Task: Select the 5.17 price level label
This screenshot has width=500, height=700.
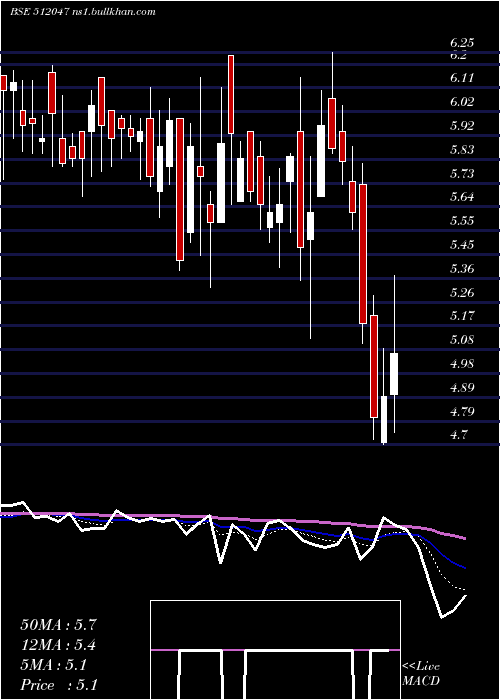Action: point(462,317)
